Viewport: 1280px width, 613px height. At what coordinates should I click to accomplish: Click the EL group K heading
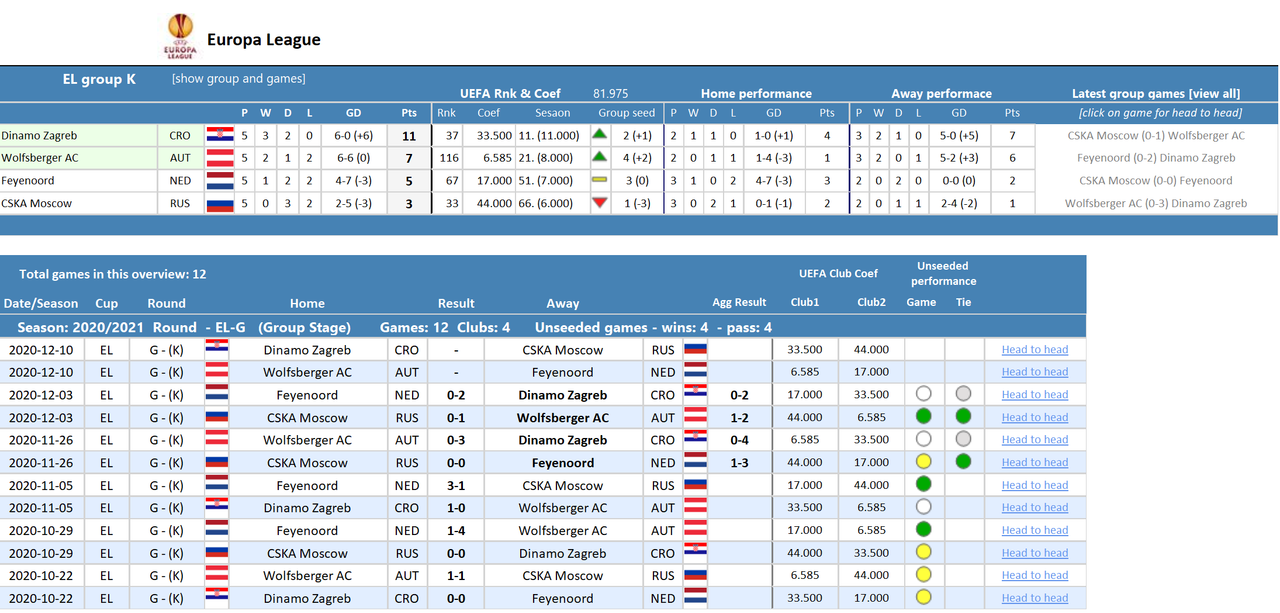pyautogui.click(x=99, y=79)
